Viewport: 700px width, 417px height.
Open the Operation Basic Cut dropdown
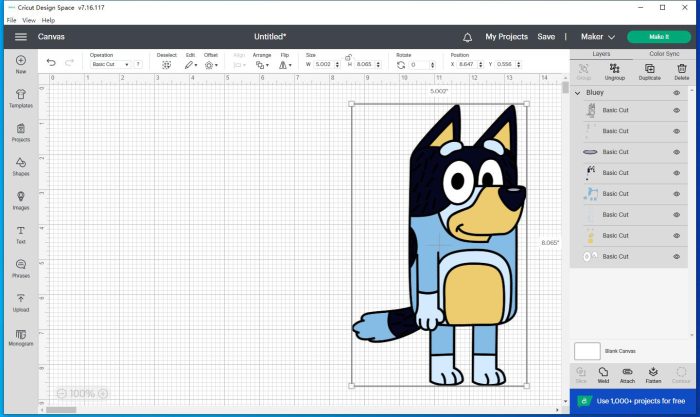110,64
